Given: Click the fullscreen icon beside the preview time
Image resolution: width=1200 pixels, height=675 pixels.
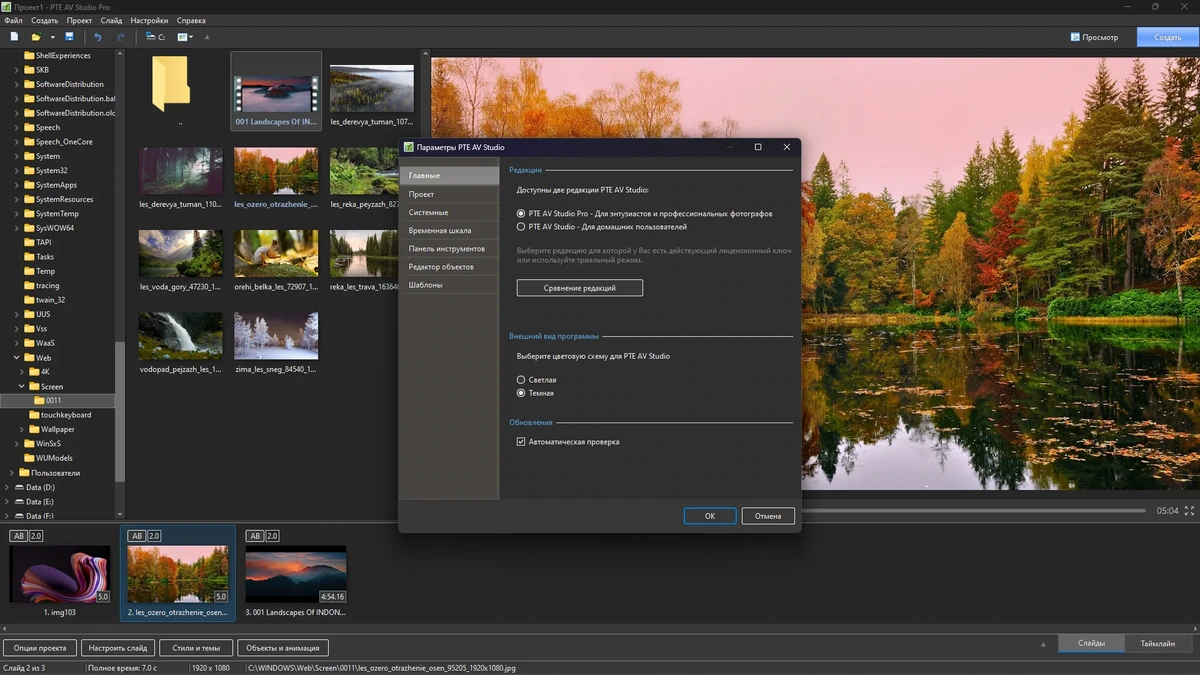Looking at the screenshot, I should (x=1189, y=511).
